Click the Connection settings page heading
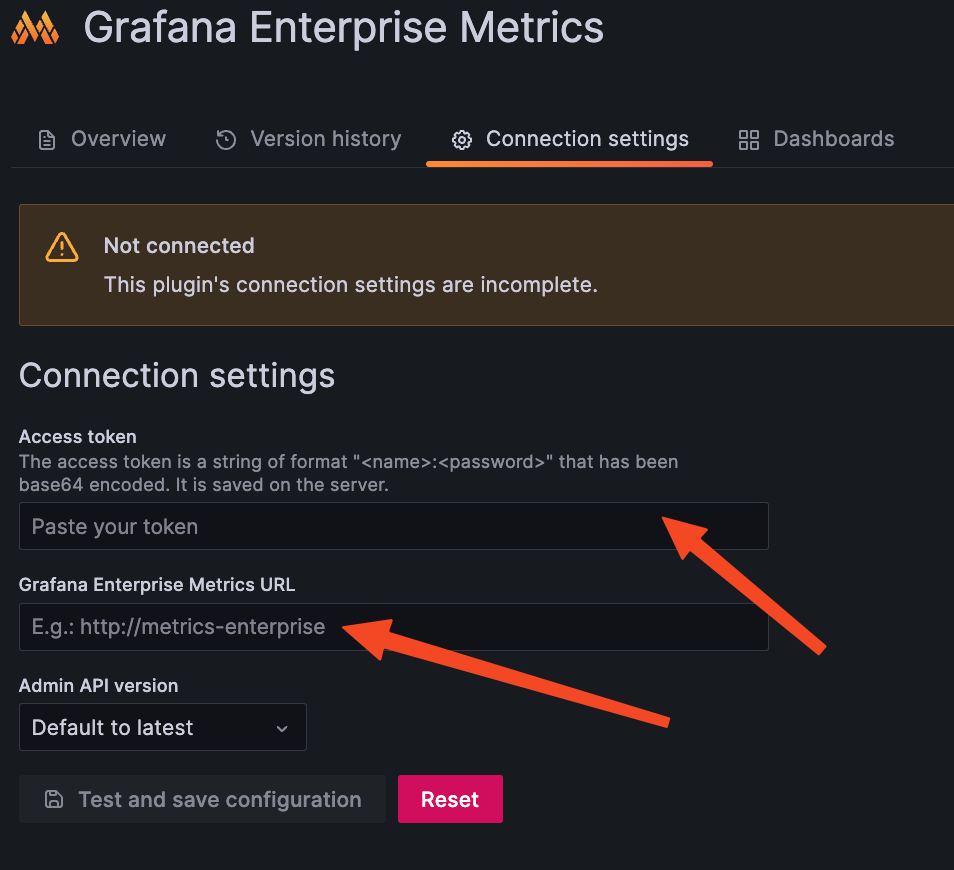 (177, 377)
